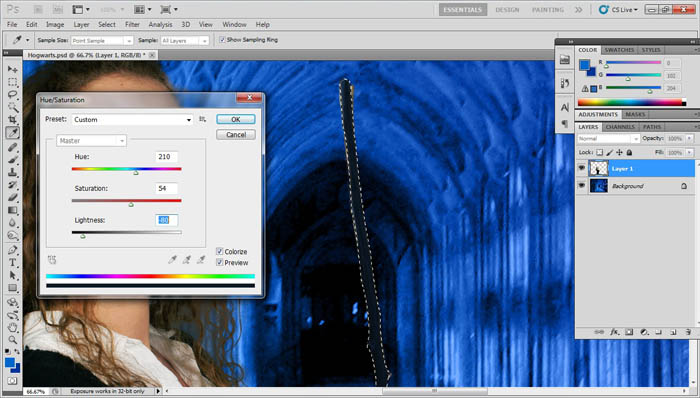Click the Hue slider handle

point(136,172)
